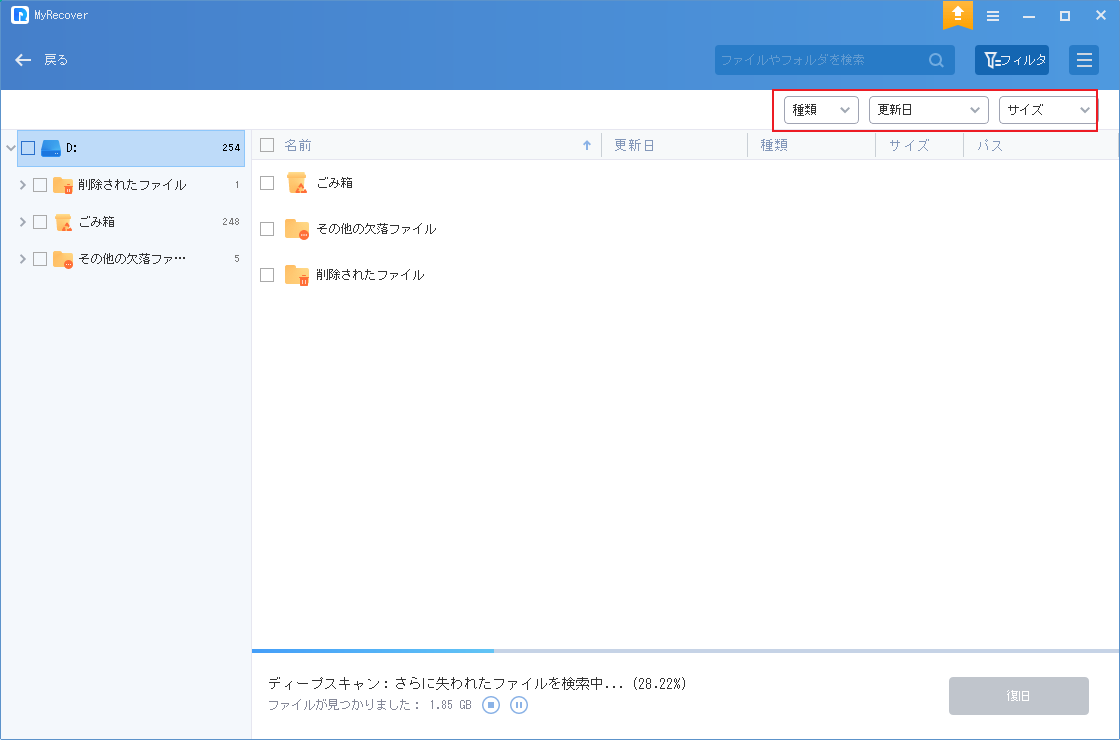Click the ごみ箱 icon in file list

[296, 183]
